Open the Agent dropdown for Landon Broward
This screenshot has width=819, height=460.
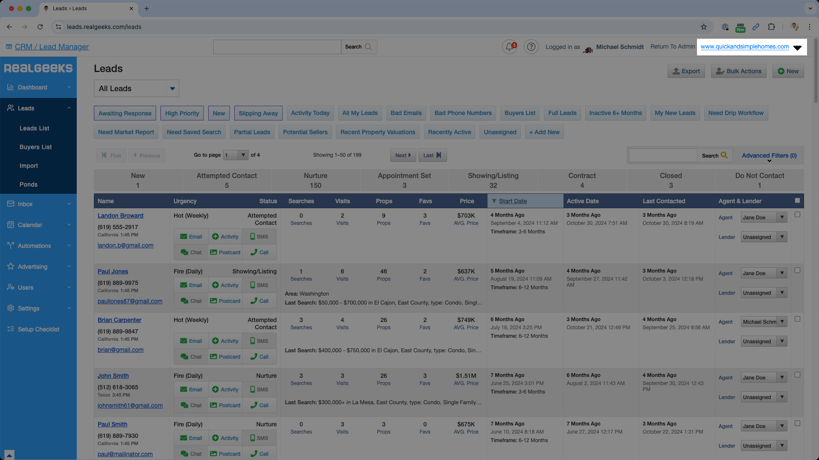tap(763, 217)
